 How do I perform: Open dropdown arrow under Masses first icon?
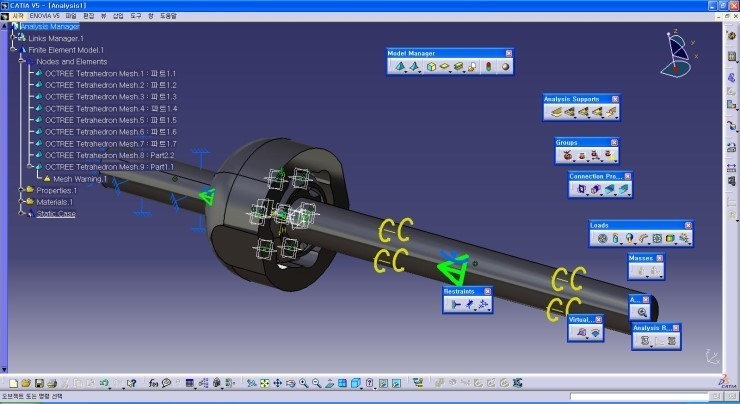click(647, 276)
